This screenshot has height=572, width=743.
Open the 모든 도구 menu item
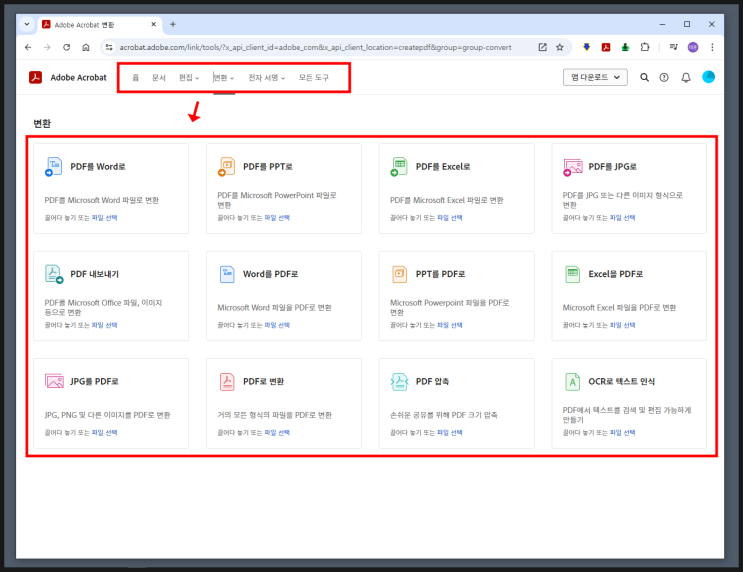coord(314,78)
